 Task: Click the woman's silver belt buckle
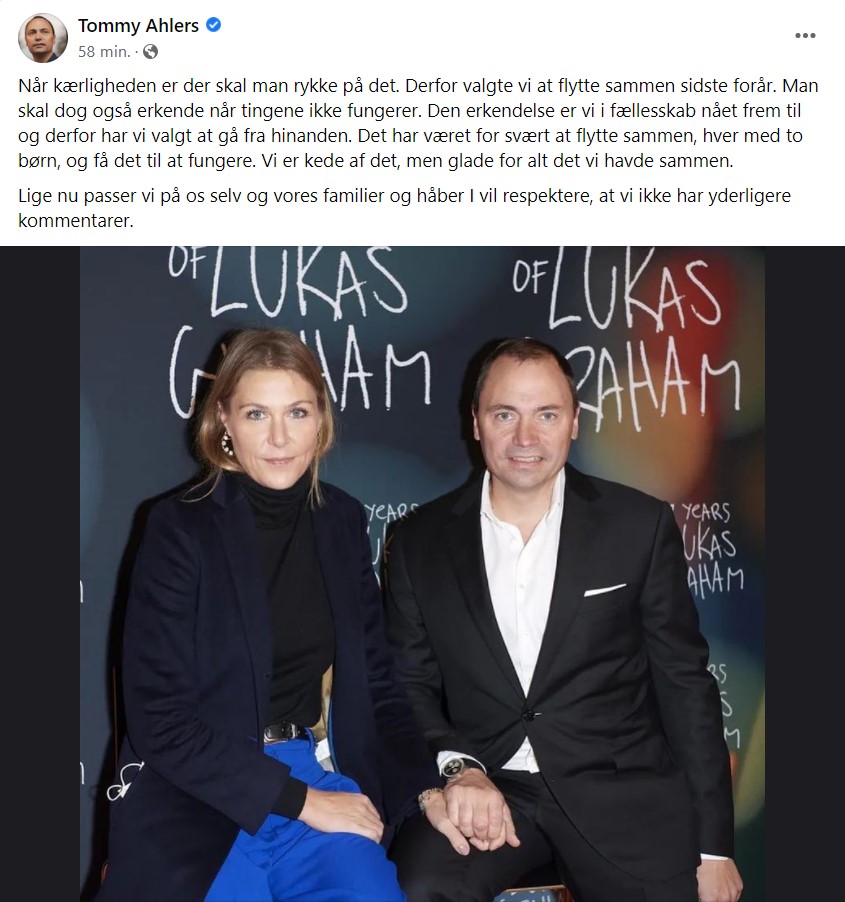276,733
